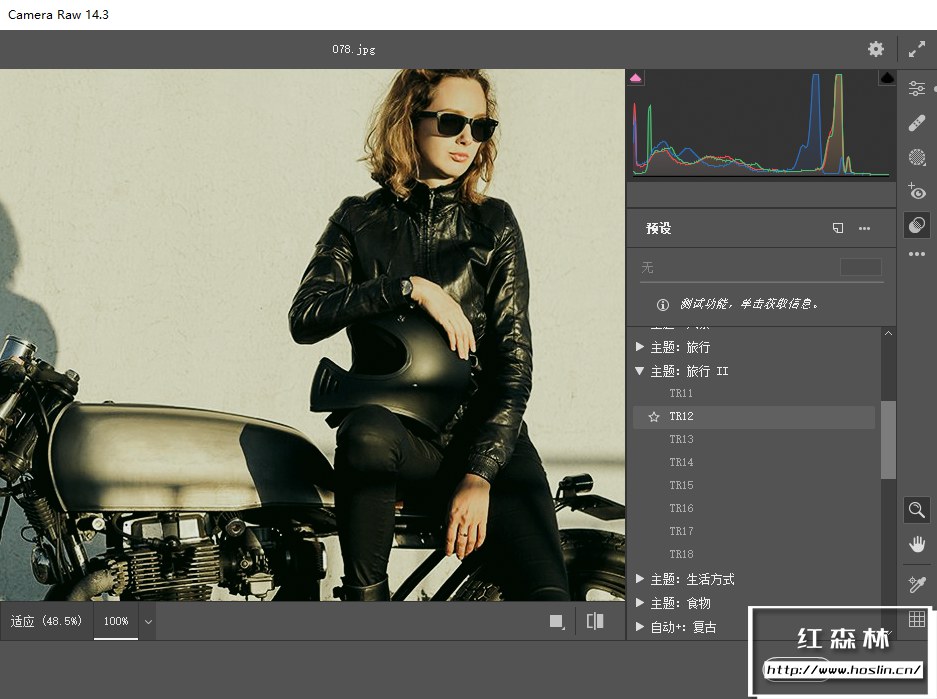Select the Zoom tool
Viewport: 937px width, 699px height.
[x=916, y=510]
